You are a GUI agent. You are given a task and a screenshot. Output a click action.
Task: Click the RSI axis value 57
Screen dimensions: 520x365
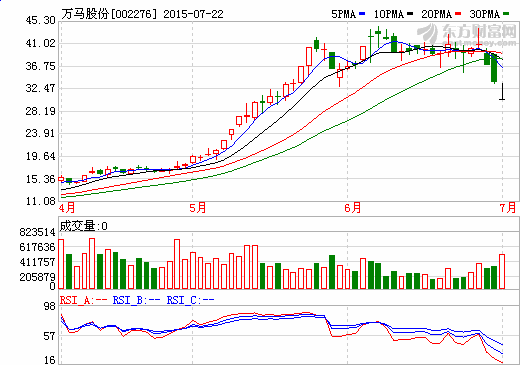pyautogui.click(x=50, y=336)
